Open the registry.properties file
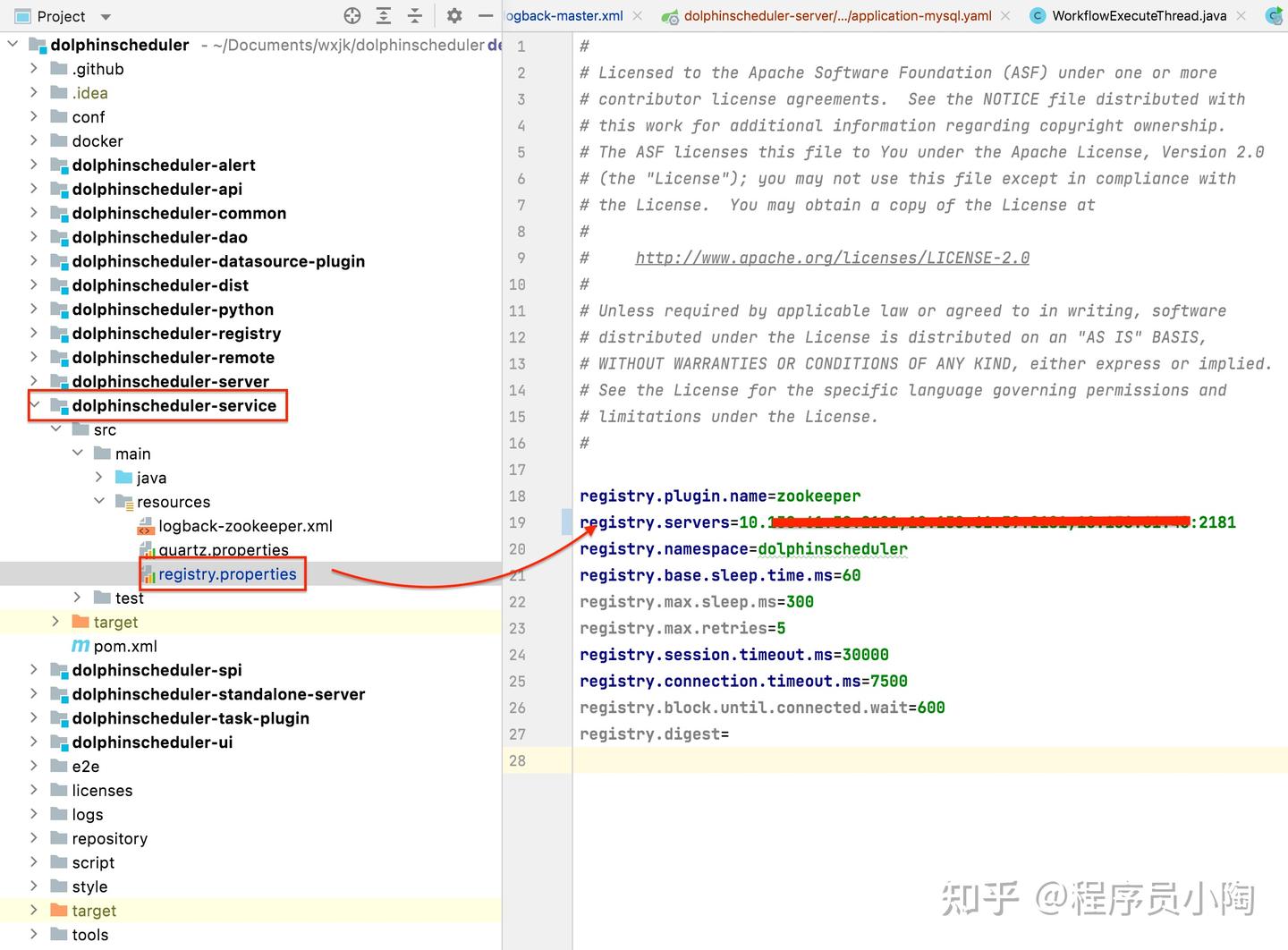Image resolution: width=1288 pixels, height=950 pixels. click(226, 573)
